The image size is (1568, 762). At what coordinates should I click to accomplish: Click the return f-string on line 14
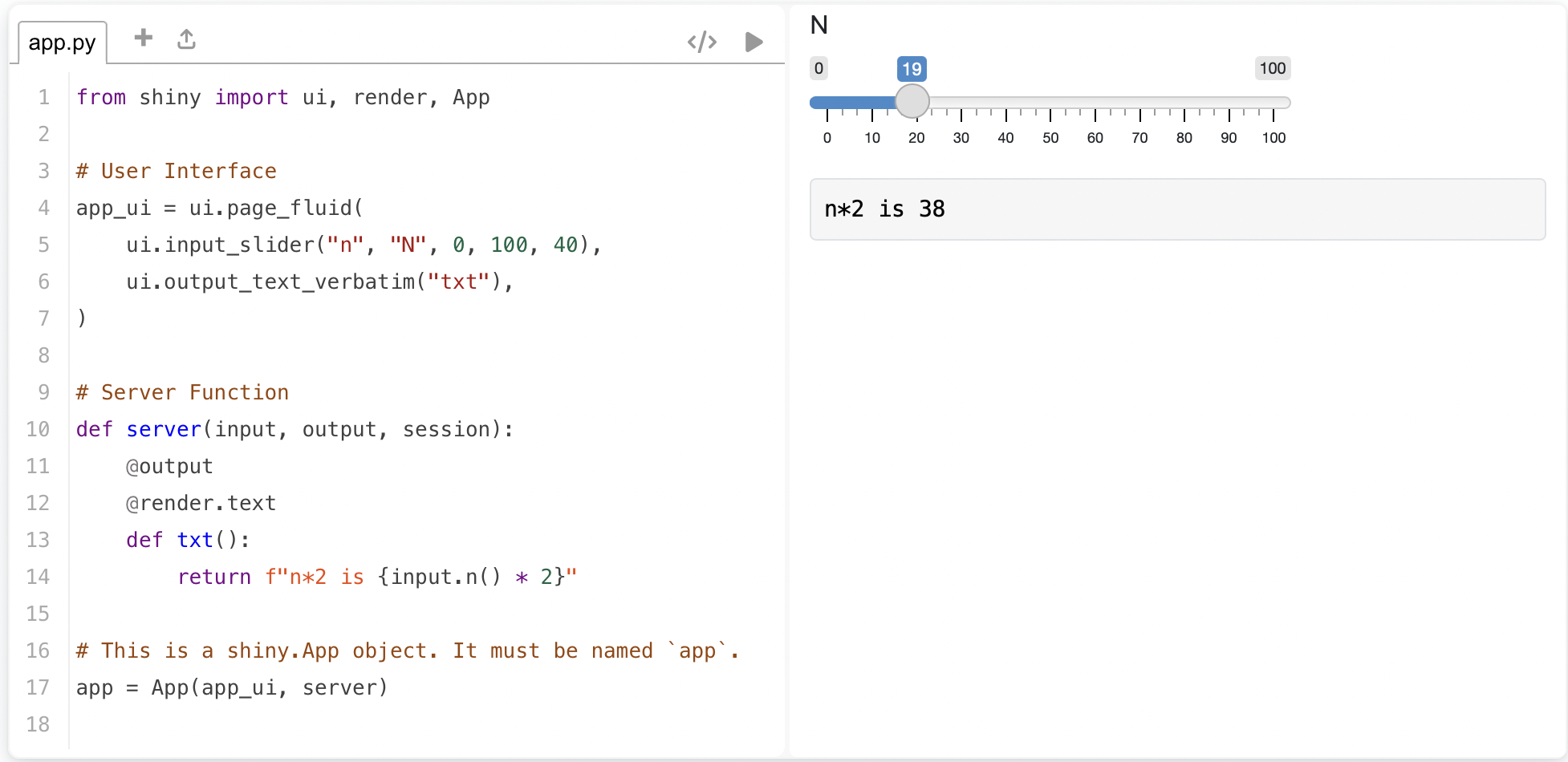click(377, 577)
